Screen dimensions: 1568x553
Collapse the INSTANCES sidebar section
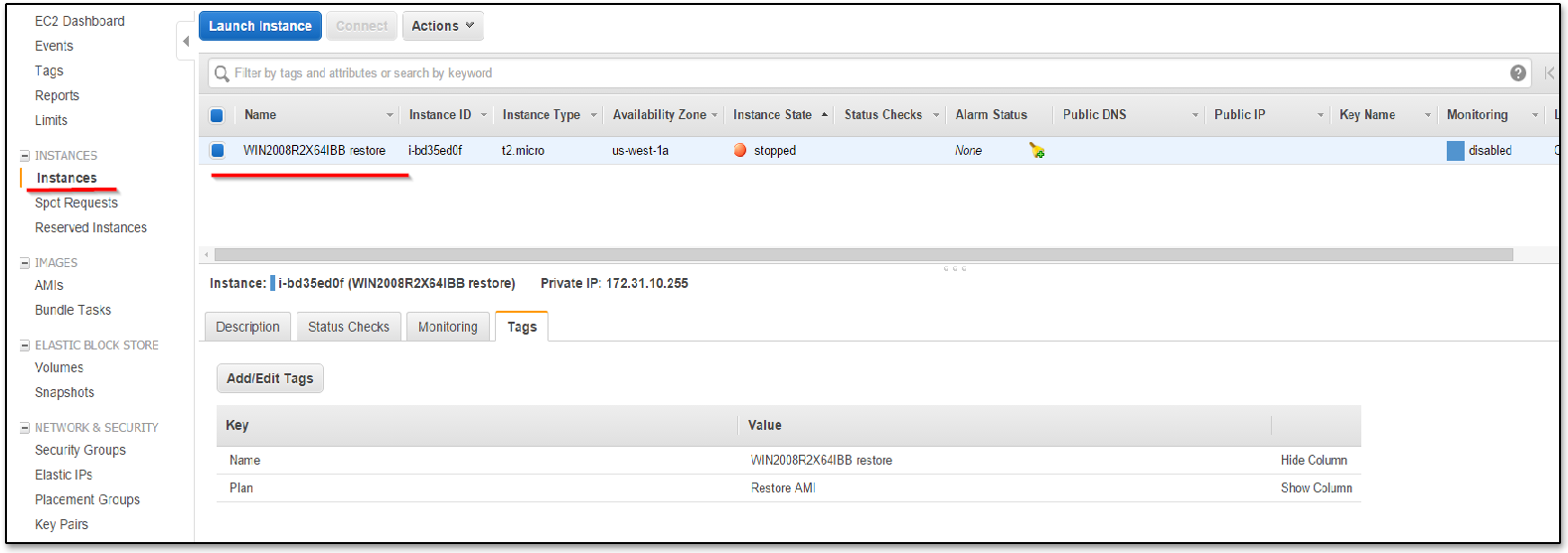25,156
